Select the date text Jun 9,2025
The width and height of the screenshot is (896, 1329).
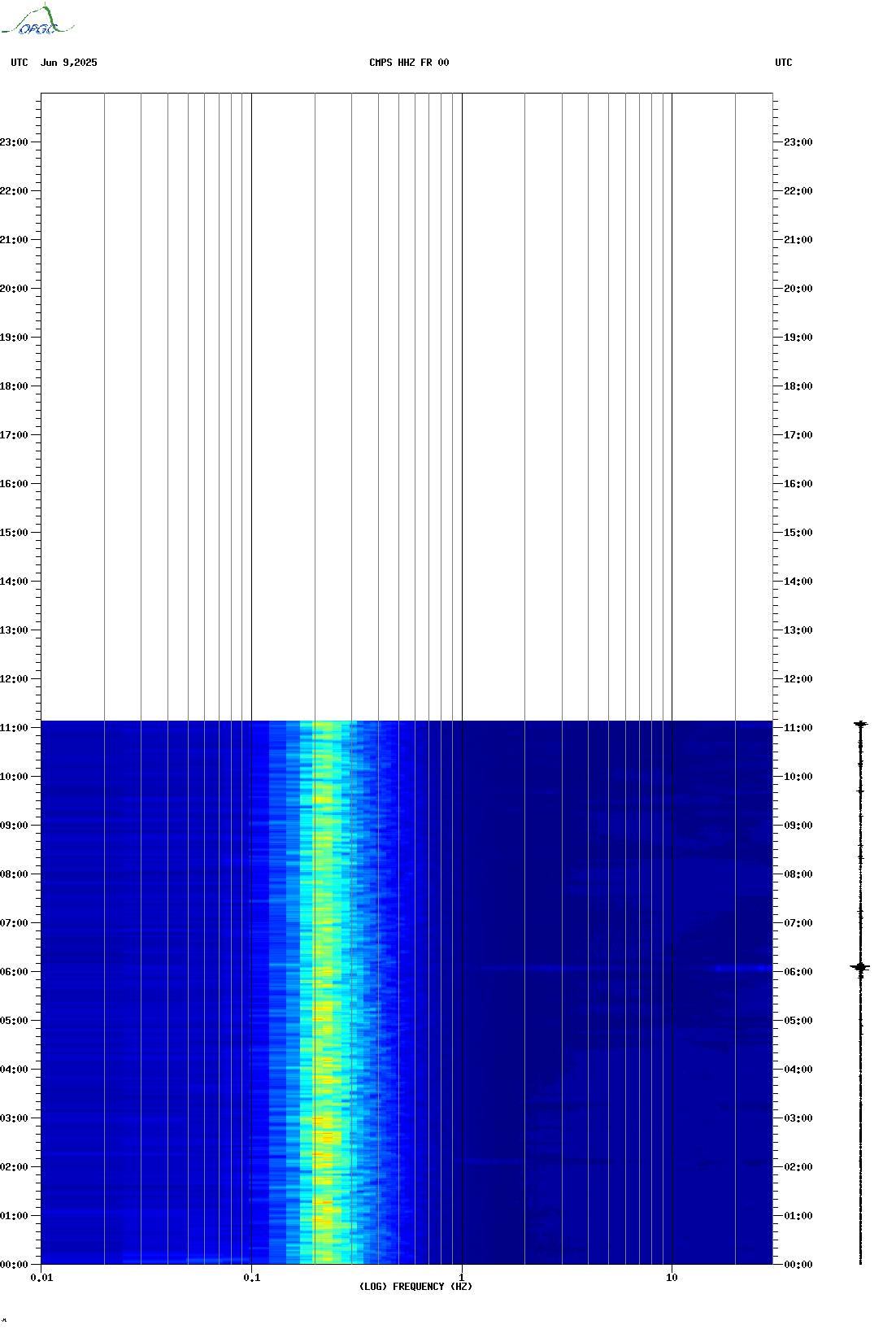coord(69,63)
